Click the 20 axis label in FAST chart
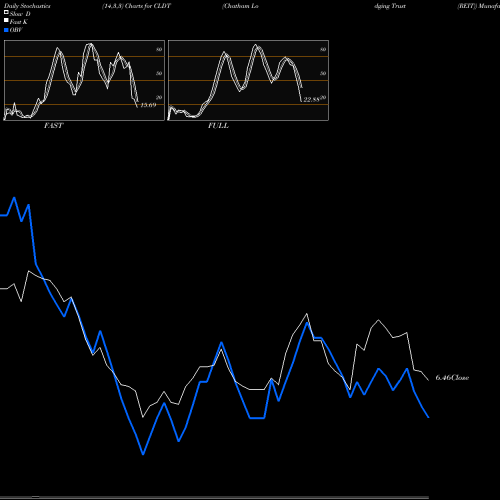 pyautogui.click(x=159, y=97)
